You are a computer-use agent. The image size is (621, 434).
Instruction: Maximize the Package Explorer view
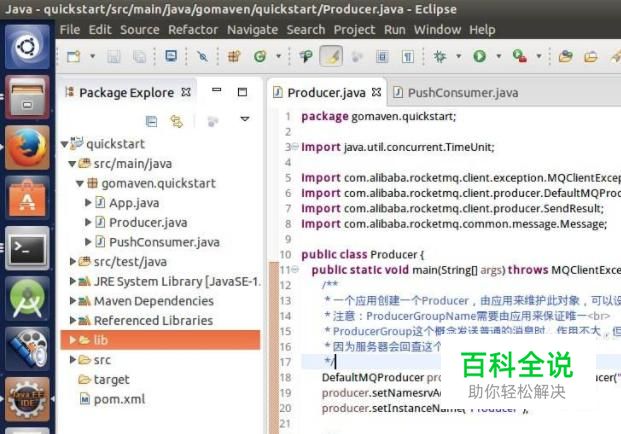tap(242, 92)
